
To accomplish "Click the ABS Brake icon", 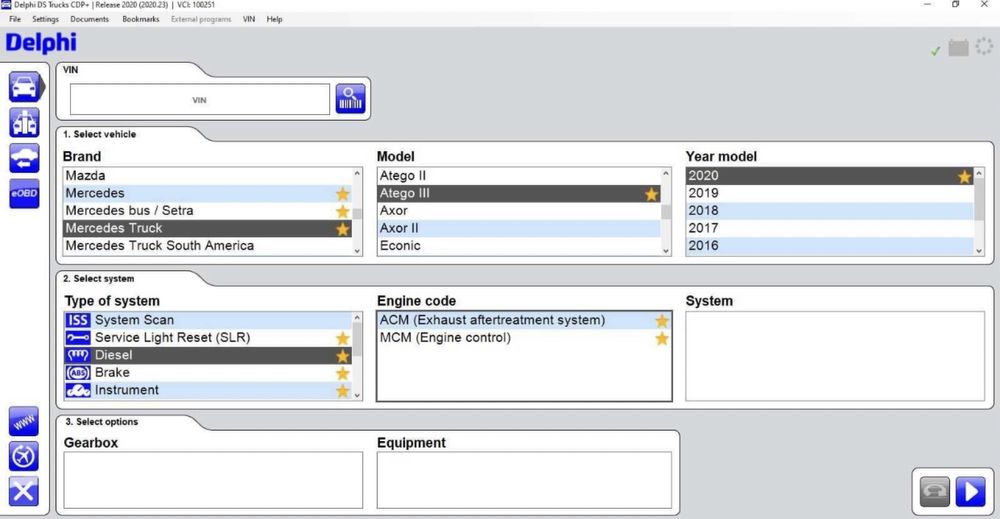I will click(78, 372).
